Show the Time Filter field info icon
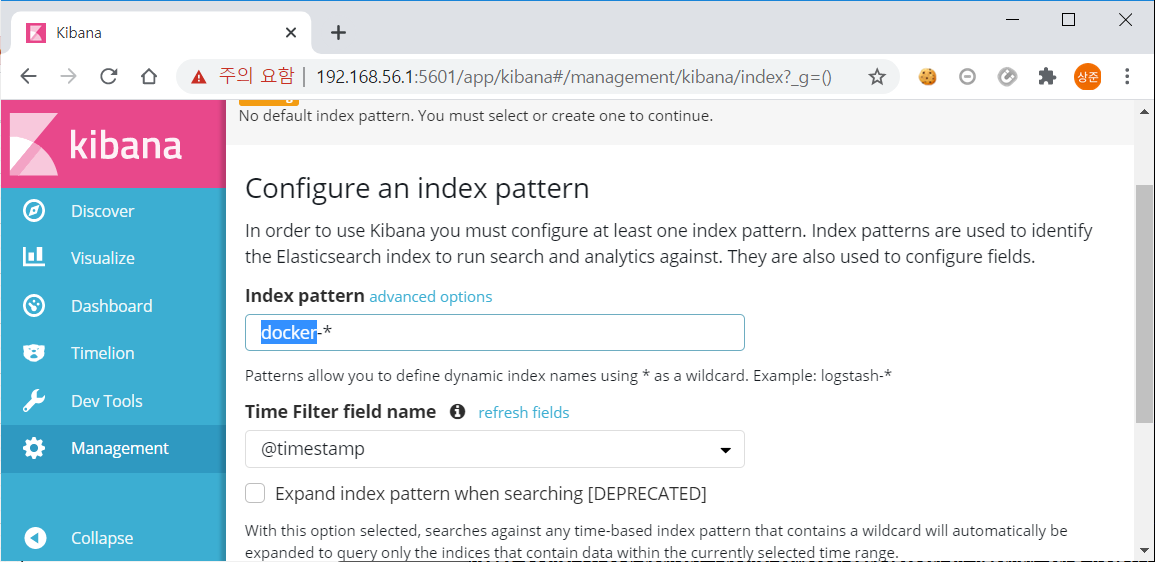The height and width of the screenshot is (562, 1155). click(457, 411)
